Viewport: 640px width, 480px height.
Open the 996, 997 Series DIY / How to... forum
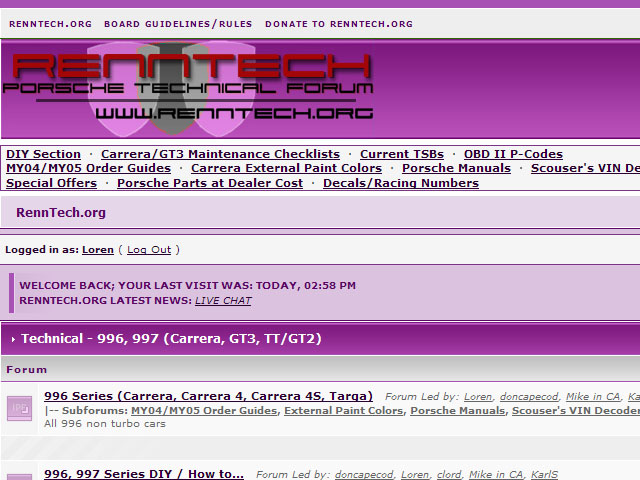point(144,474)
